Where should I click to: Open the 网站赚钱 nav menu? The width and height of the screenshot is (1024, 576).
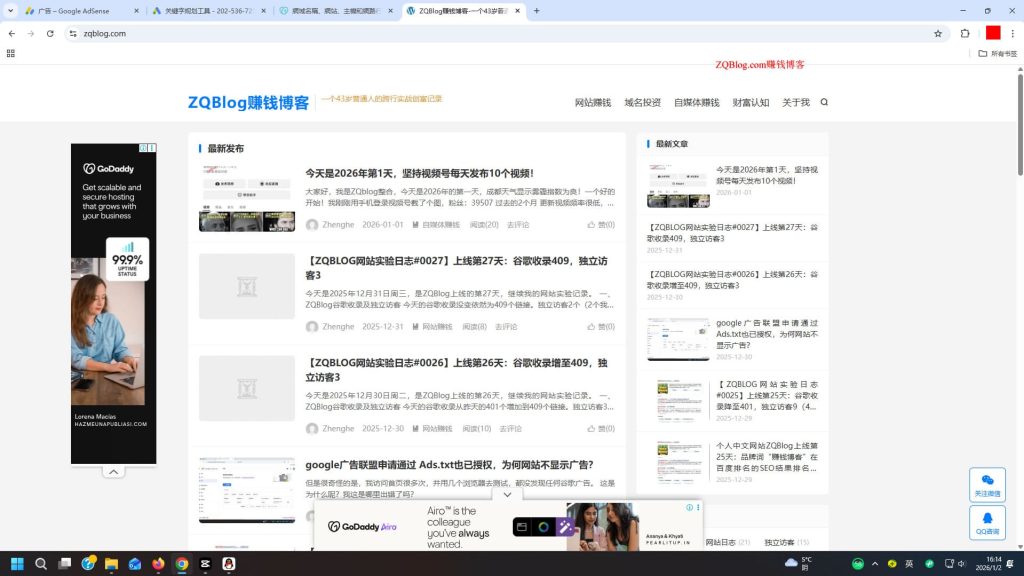coord(593,103)
